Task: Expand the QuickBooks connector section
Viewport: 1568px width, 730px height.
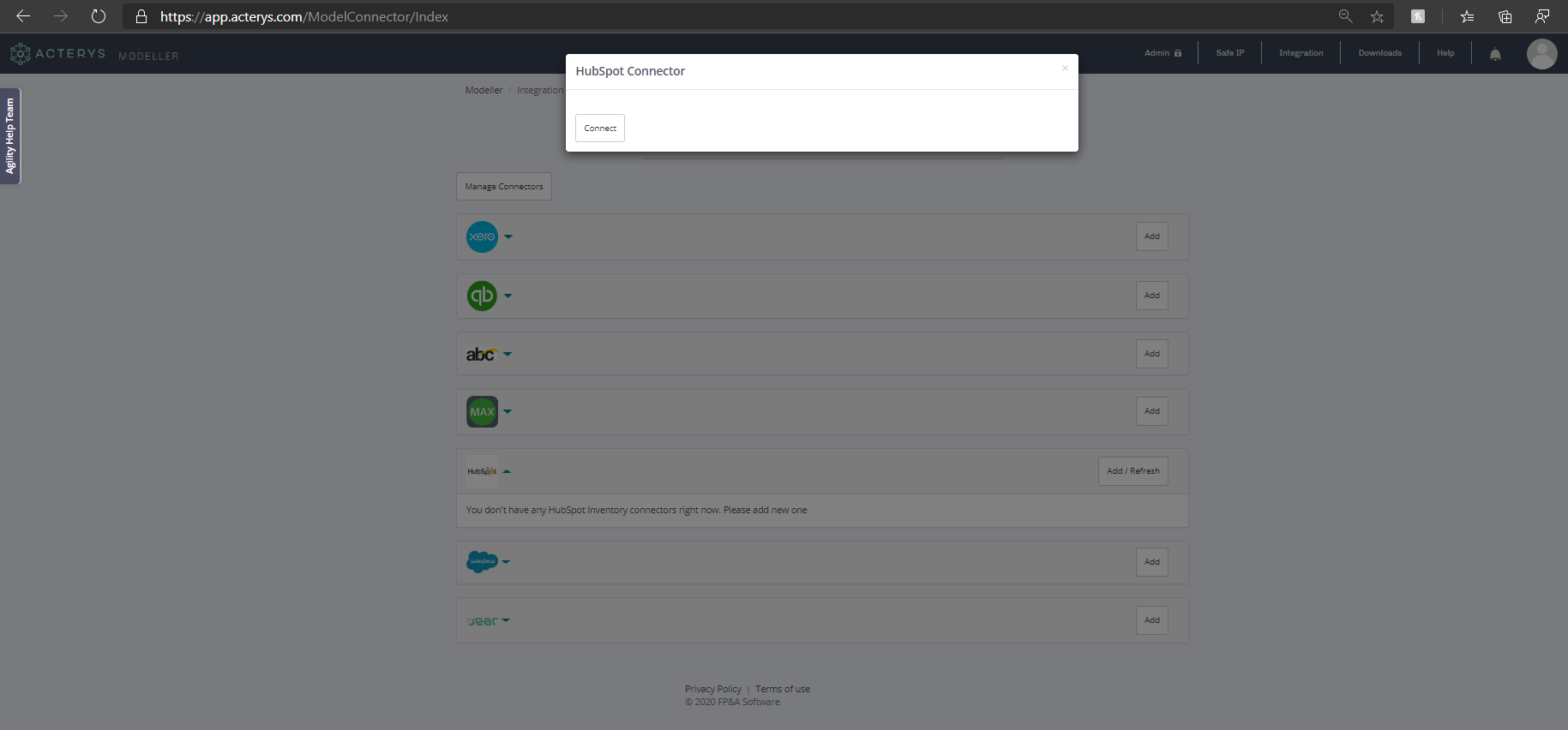Action: [x=508, y=296]
